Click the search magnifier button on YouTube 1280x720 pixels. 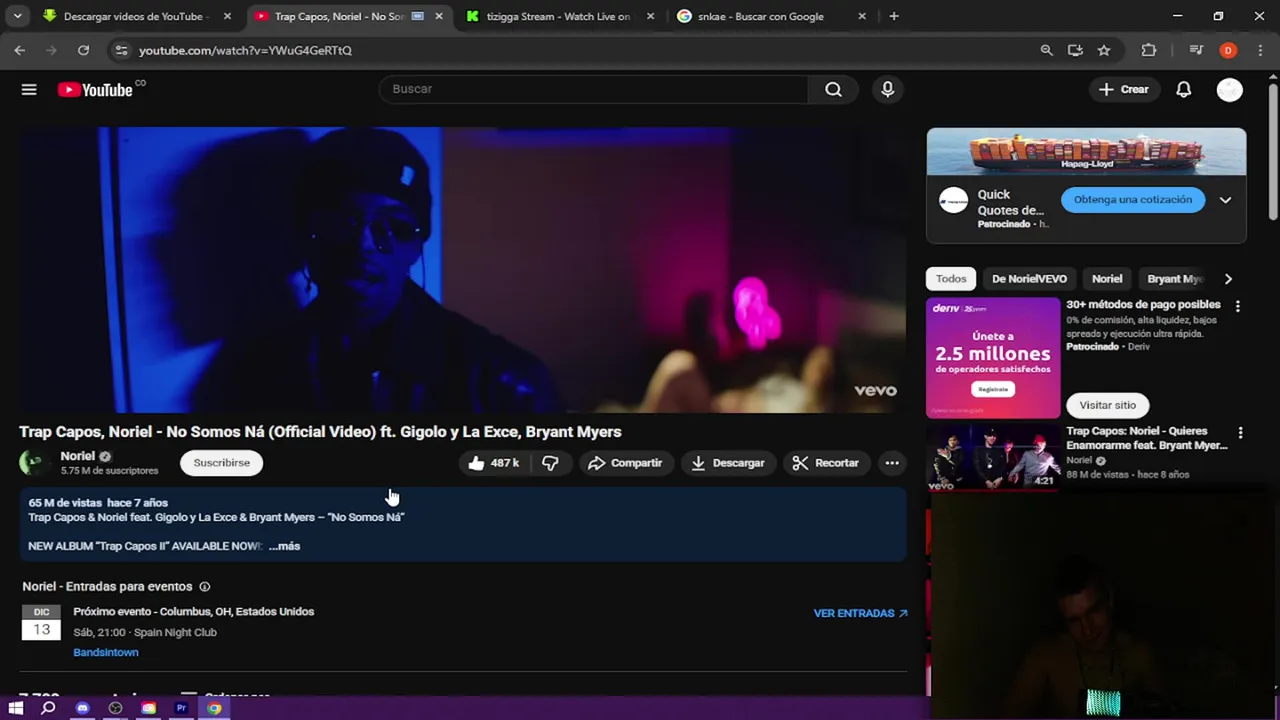[x=834, y=89]
